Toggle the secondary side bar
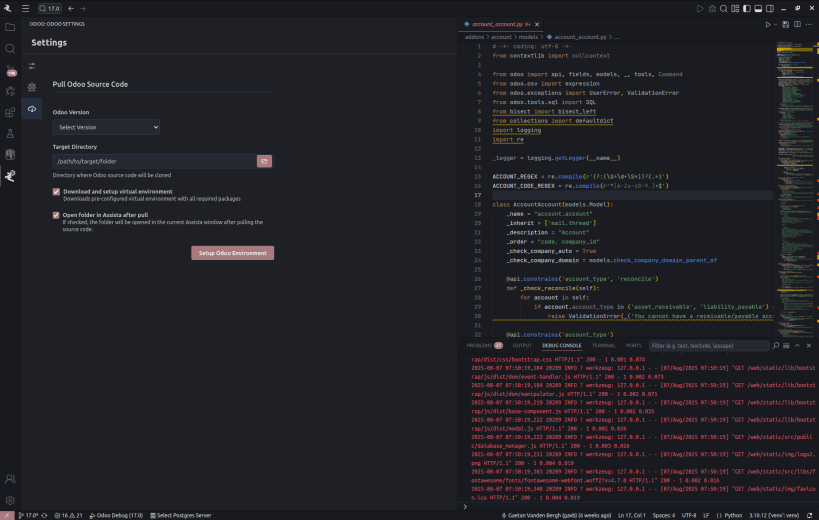 pyautogui.click(x=770, y=8)
